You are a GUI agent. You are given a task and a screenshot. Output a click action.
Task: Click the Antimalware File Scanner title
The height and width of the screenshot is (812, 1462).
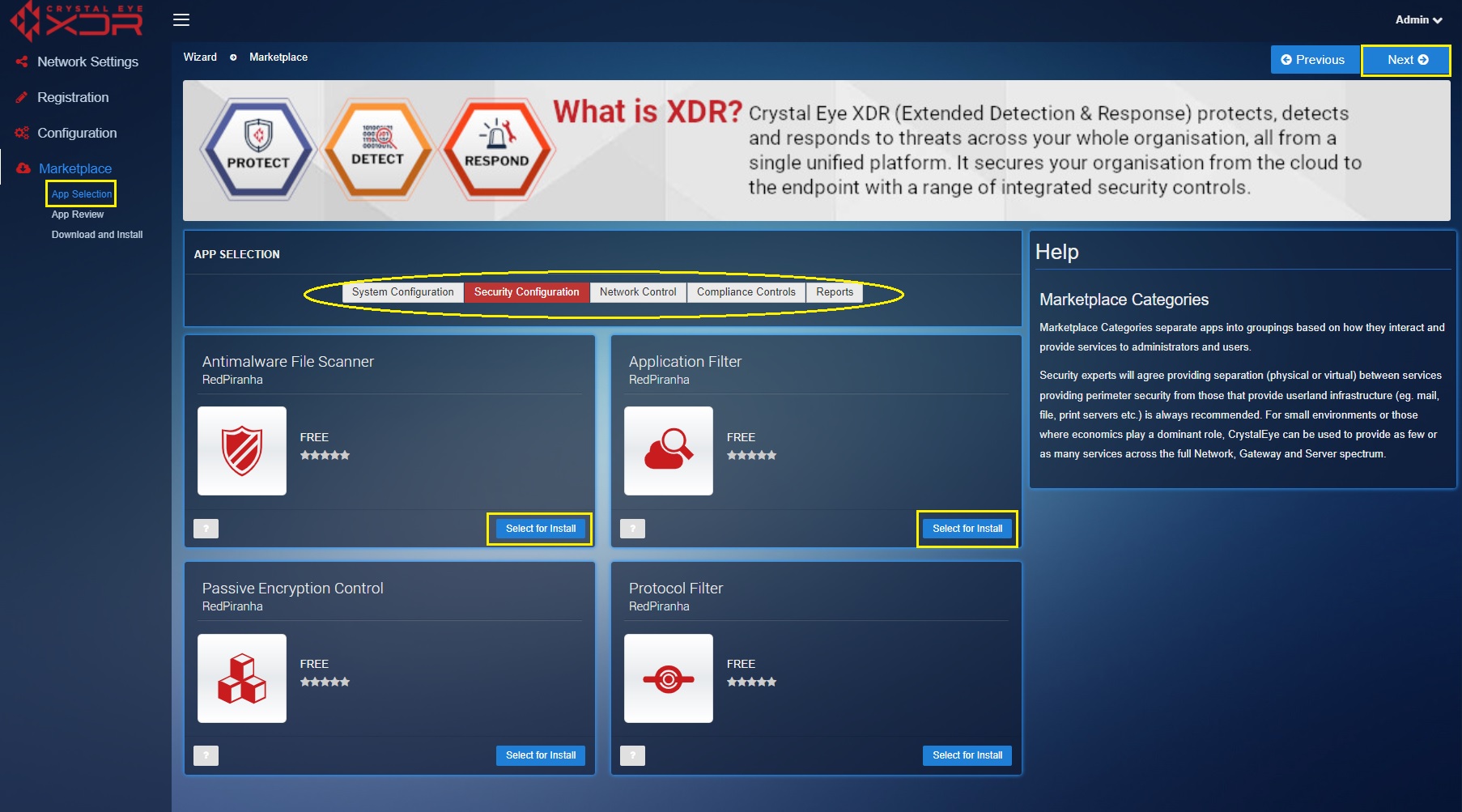[288, 362]
